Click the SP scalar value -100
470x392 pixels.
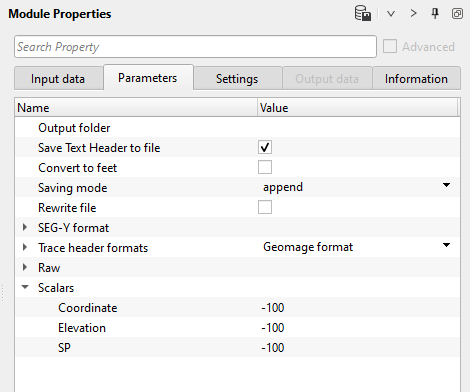click(x=273, y=348)
